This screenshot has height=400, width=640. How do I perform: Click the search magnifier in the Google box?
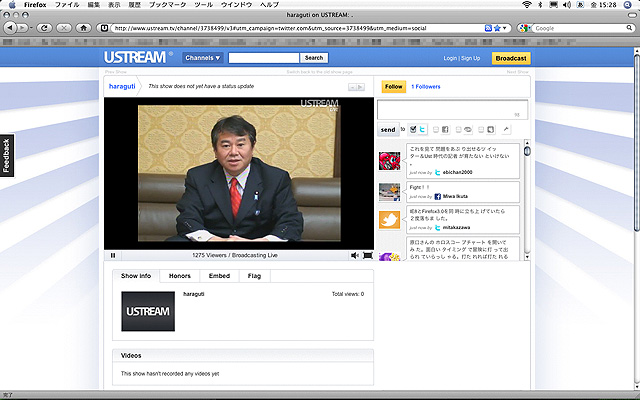coord(629,28)
